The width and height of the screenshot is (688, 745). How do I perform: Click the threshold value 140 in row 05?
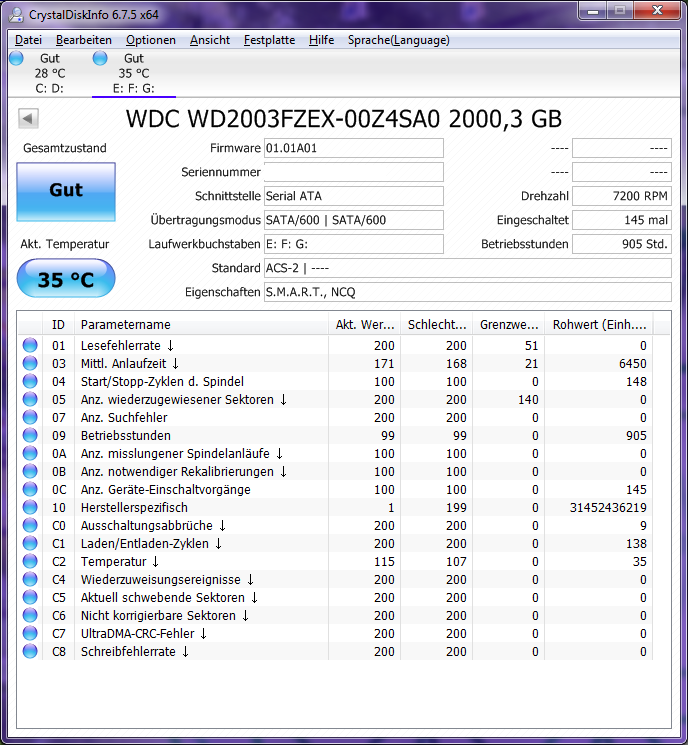click(528, 400)
